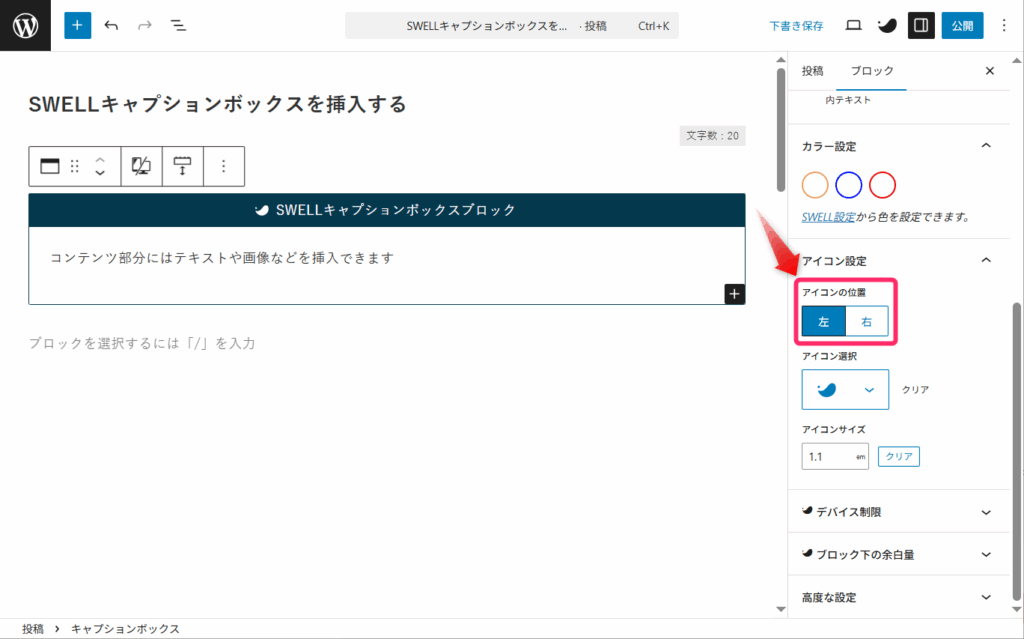Click the bottom margin toolbar icon
This screenshot has width=1024, height=639.
(182, 166)
